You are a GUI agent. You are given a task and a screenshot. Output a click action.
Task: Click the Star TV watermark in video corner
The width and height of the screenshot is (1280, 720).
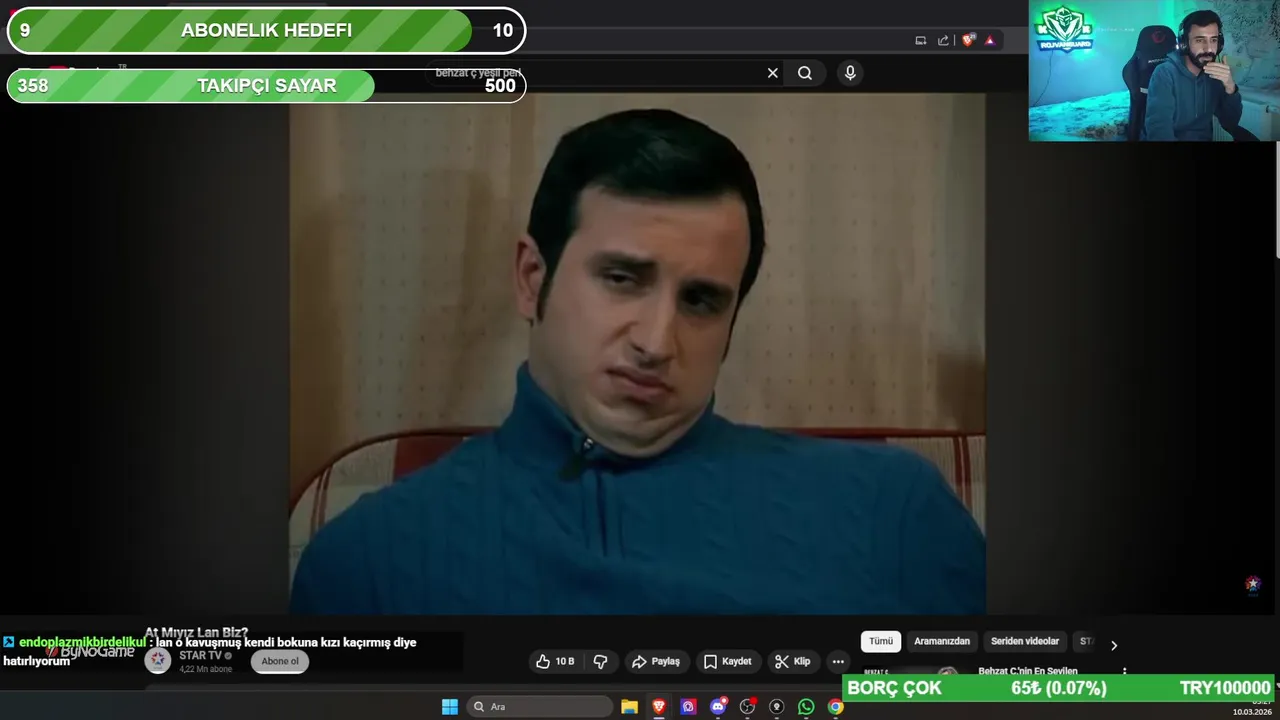(1252, 585)
